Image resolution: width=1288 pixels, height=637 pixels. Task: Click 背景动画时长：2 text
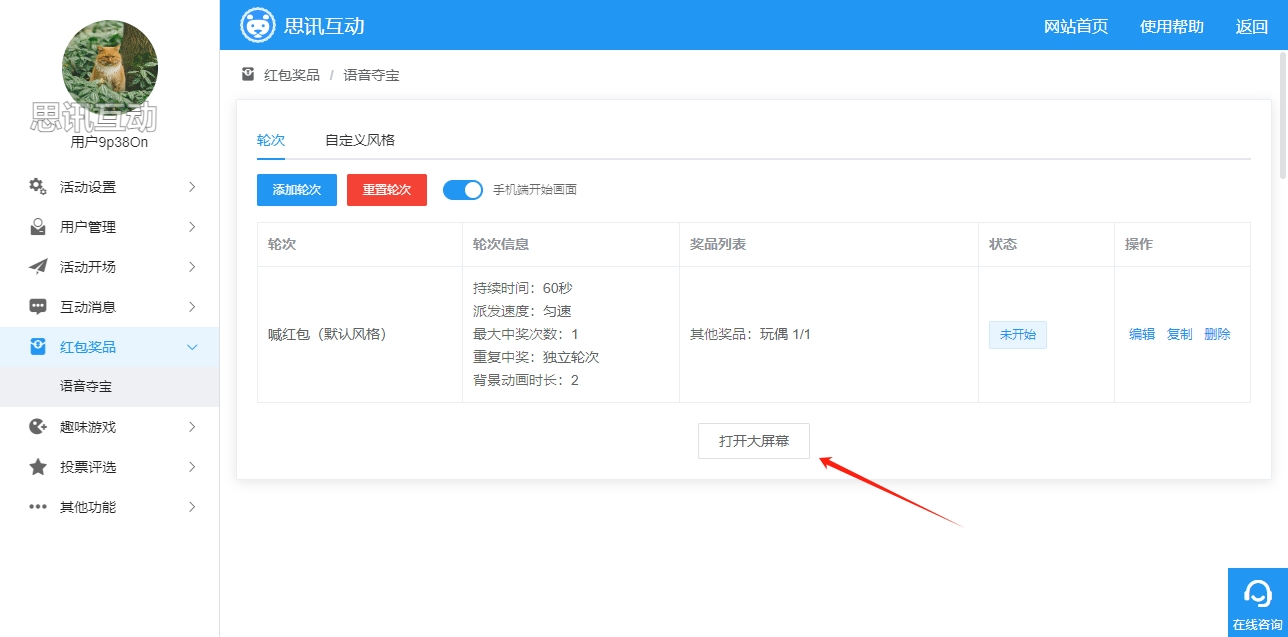tap(526, 381)
